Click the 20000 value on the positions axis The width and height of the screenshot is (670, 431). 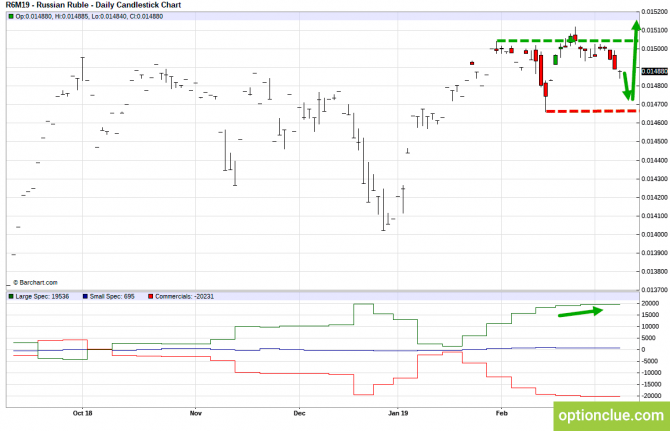(x=650, y=303)
